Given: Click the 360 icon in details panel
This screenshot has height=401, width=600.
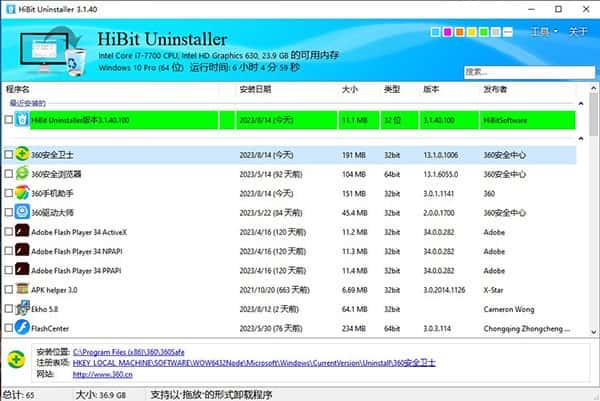Looking at the screenshot, I should (x=16, y=360).
